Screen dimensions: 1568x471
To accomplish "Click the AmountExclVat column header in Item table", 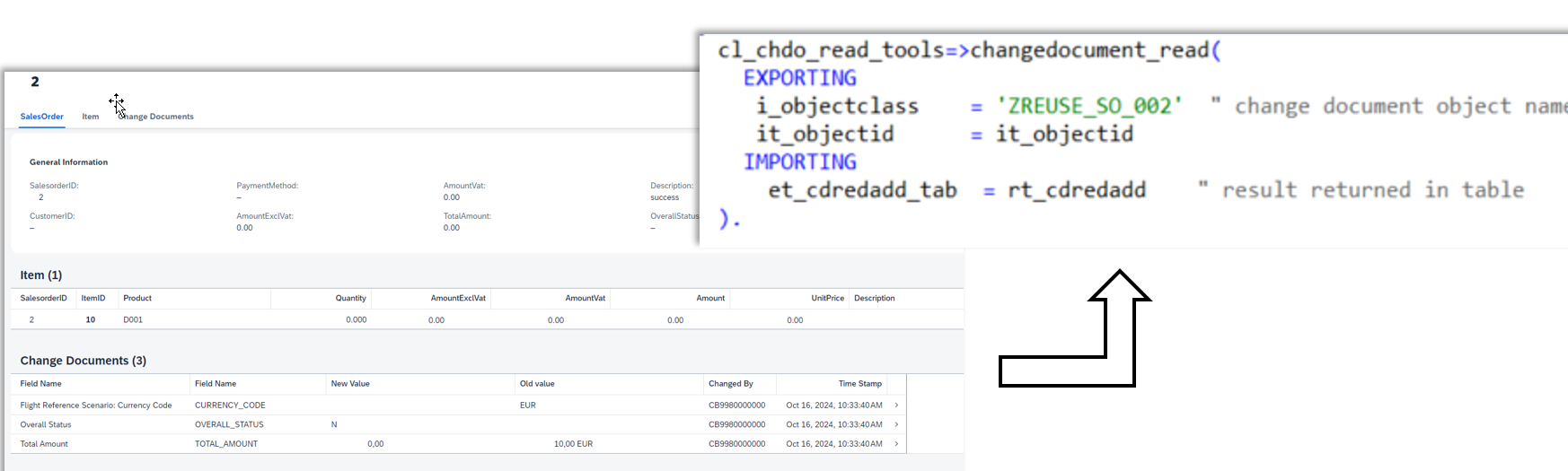I will click(458, 298).
